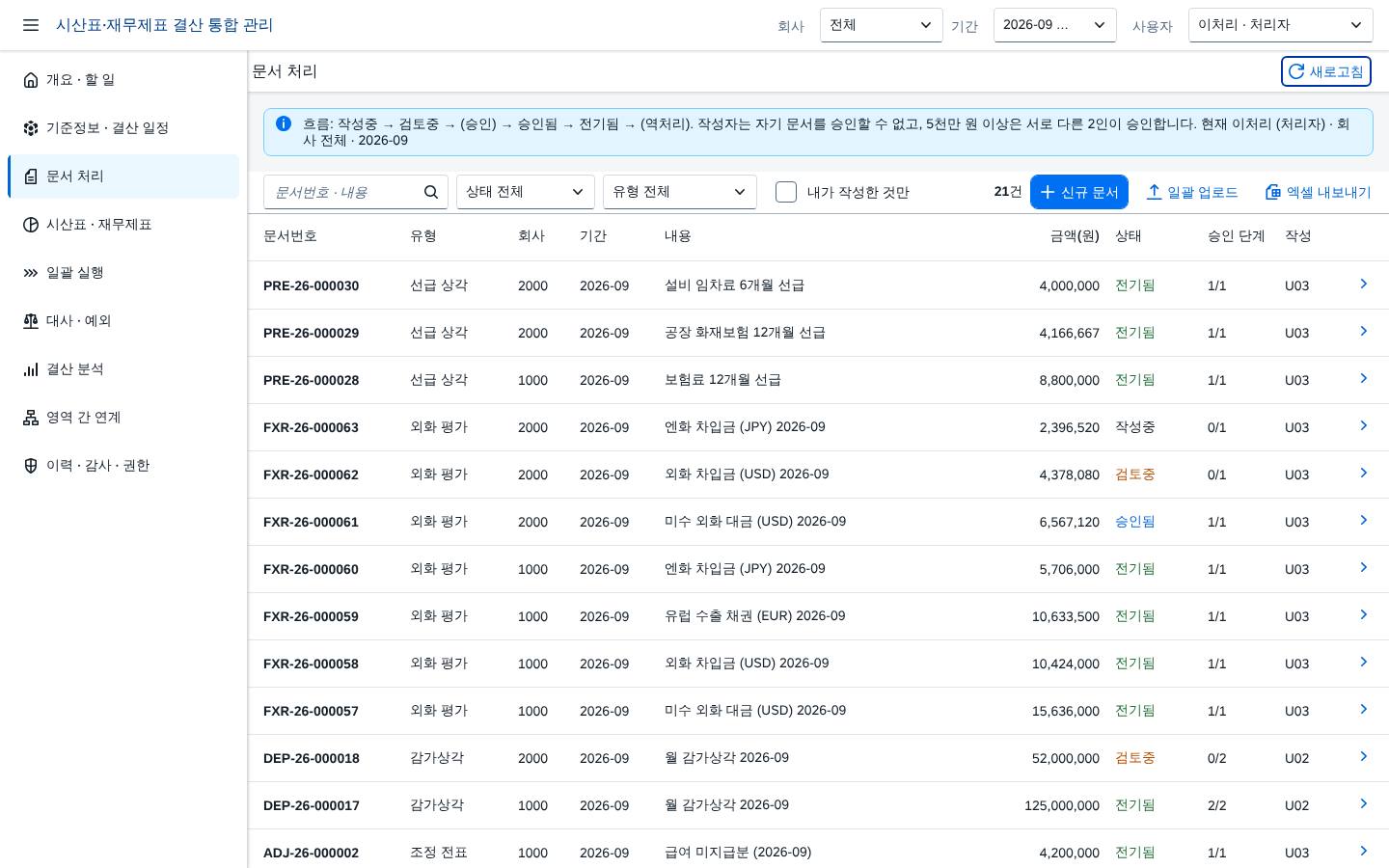The image size is (1389, 868).
Task: Click document number DEP-26-000018
Action: pos(312,758)
